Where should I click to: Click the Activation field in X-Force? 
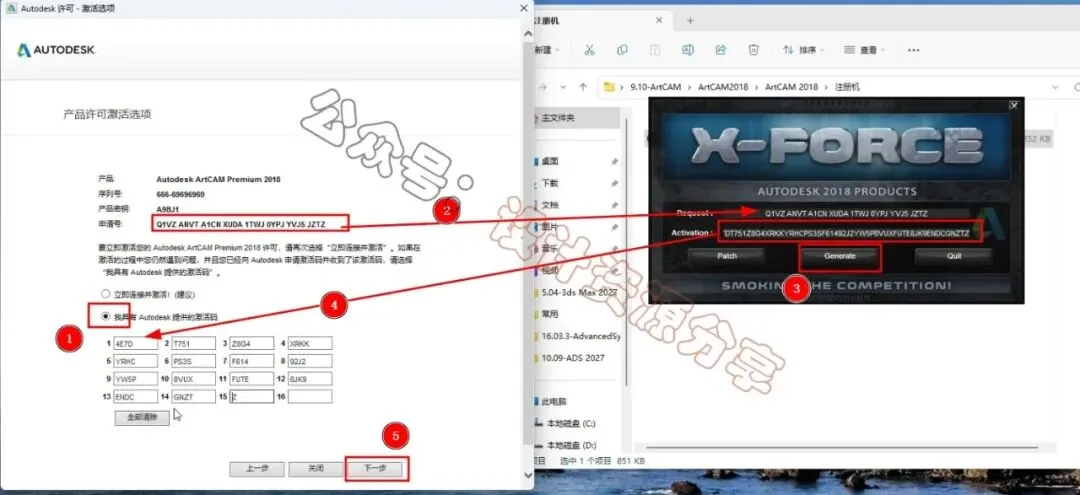click(x=848, y=233)
